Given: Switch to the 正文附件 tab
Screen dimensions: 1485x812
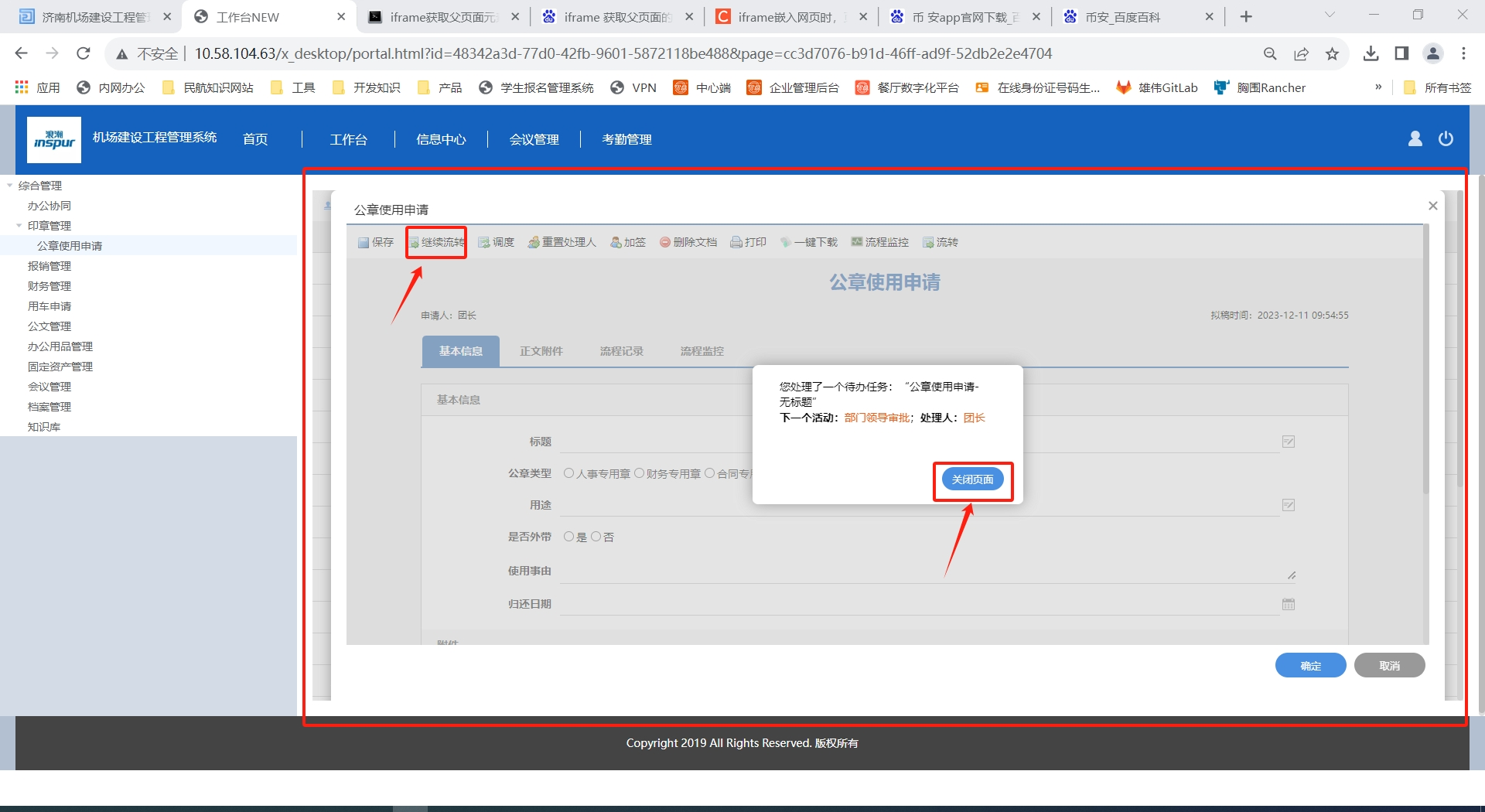Looking at the screenshot, I should click(541, 351).
